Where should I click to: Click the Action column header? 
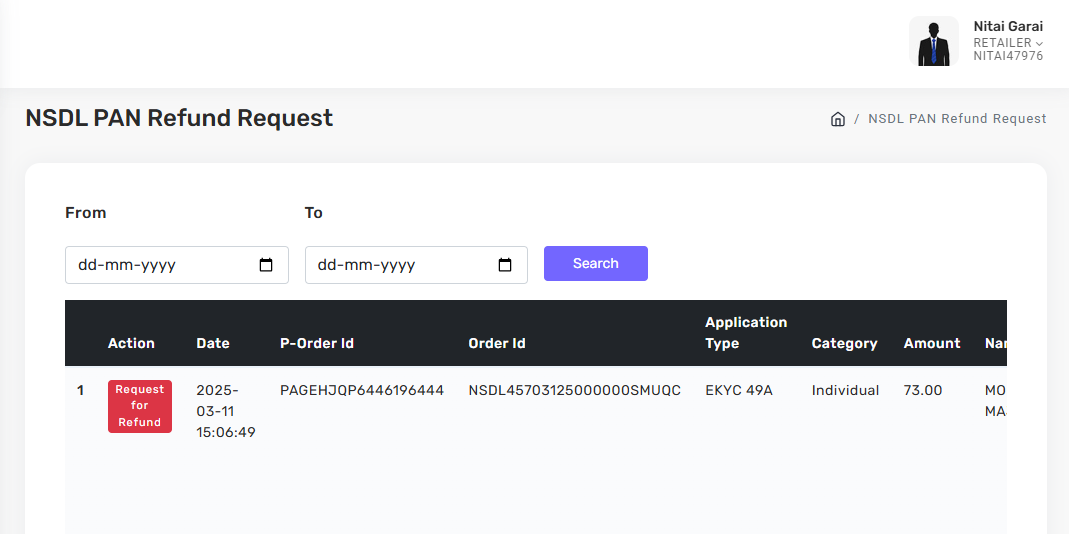coord(131,343)
